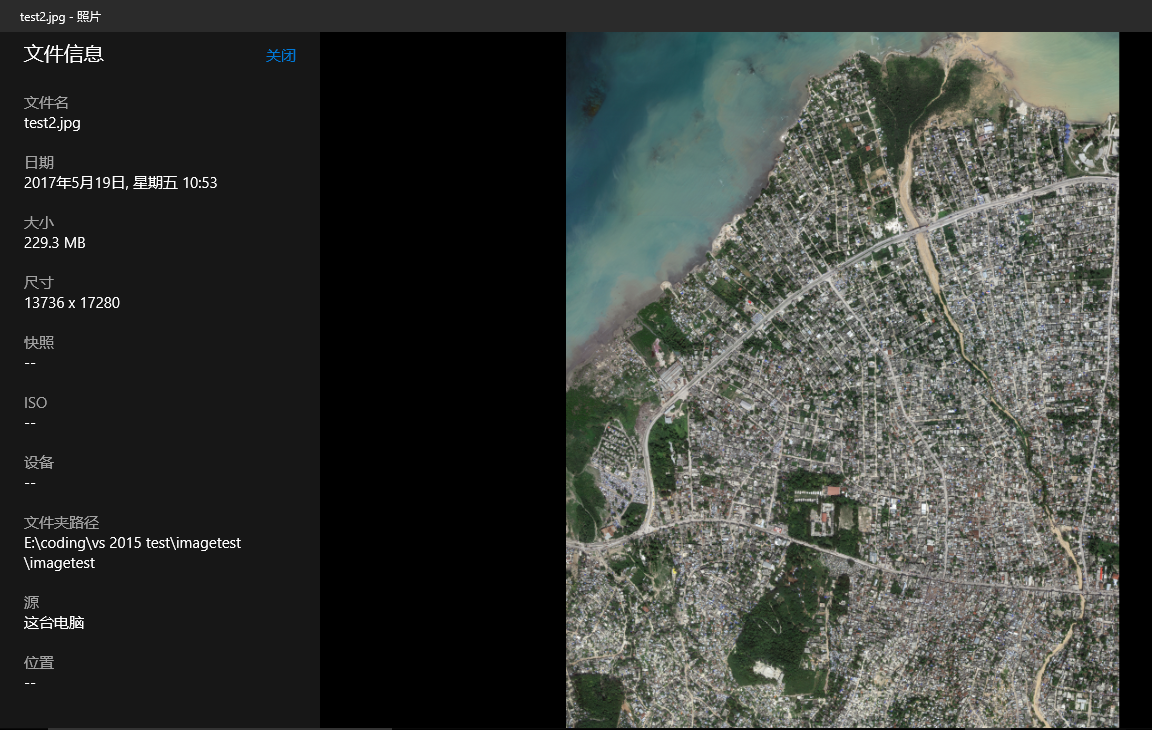Click the 文件名 field label
The height and width of the screenshot is (730, 1152).
[x=46, y=103]
